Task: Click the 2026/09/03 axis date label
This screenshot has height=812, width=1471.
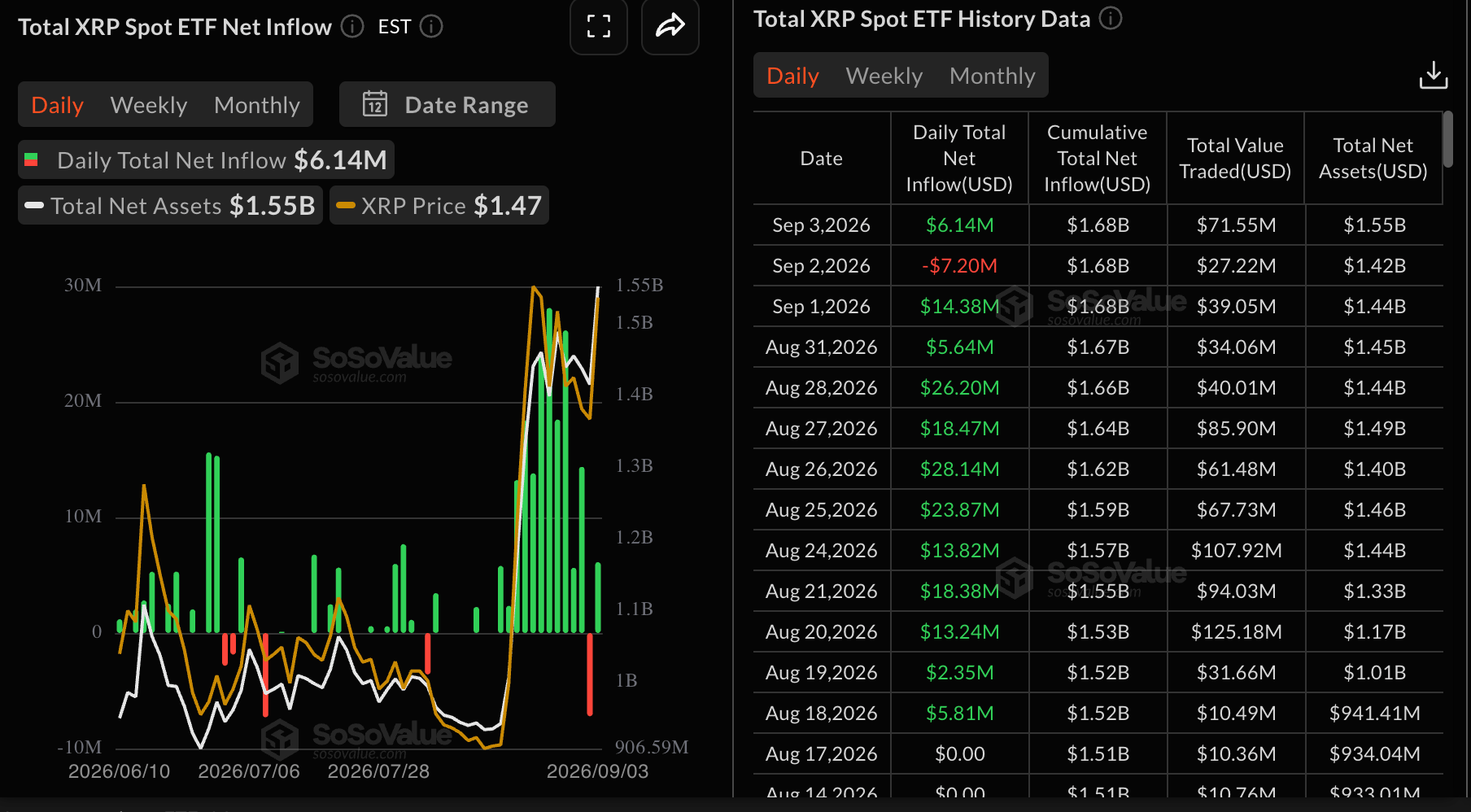Action: click(597, 771)
